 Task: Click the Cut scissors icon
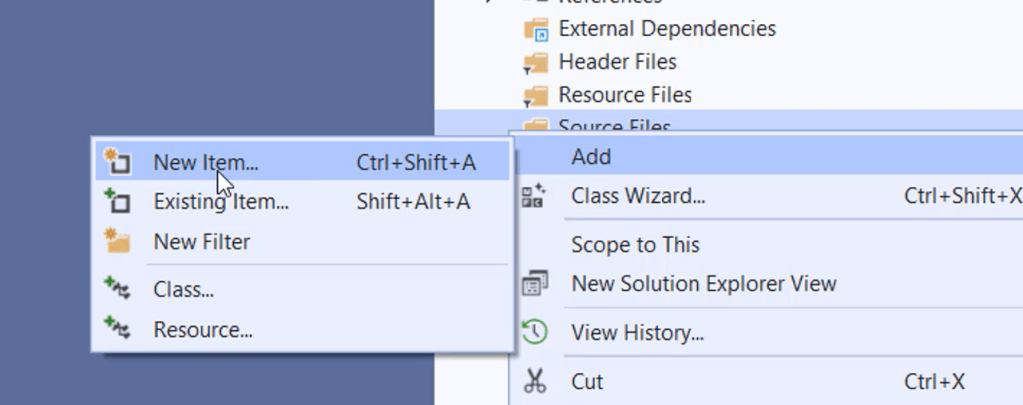pos(534,382)
